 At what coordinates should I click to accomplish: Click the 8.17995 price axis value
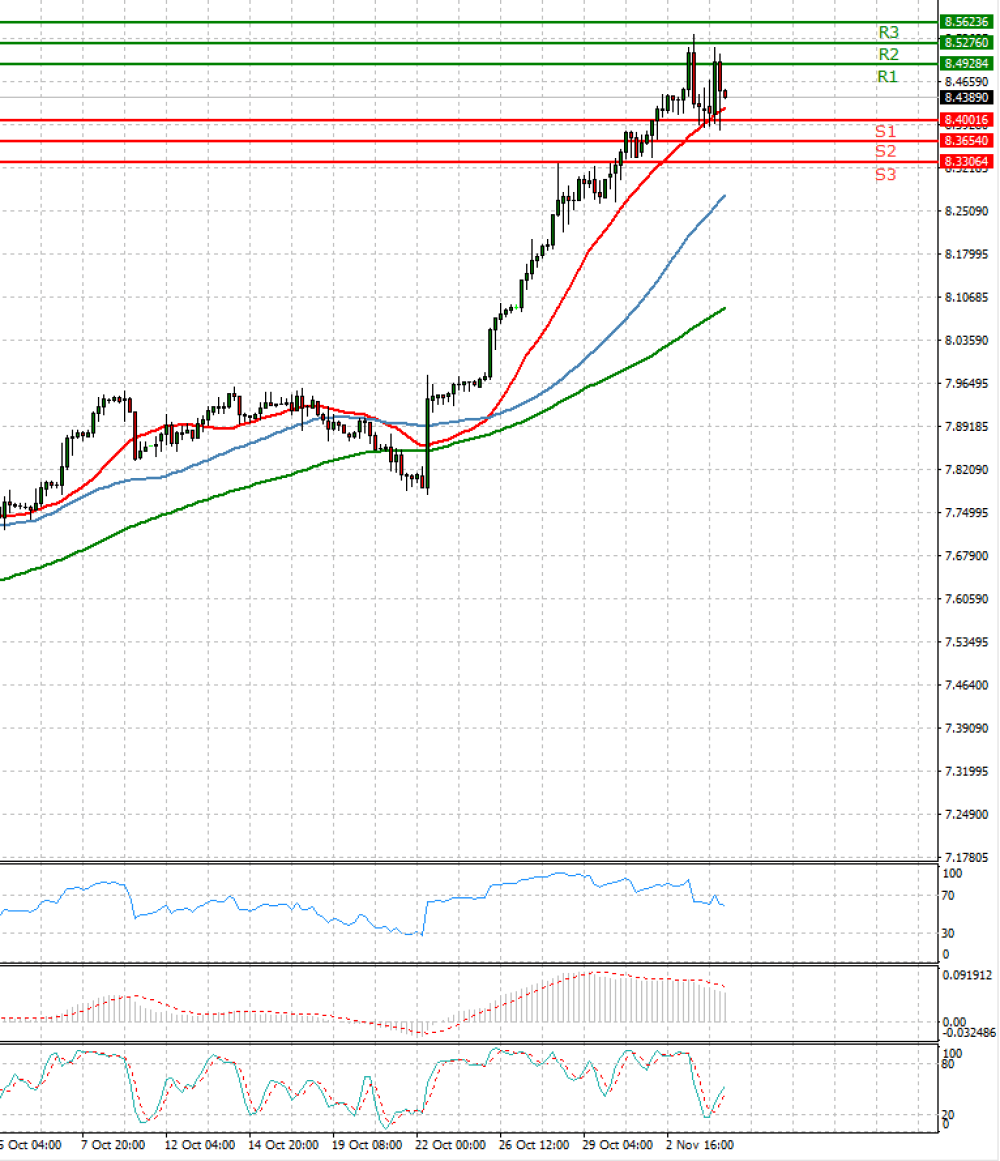click(966, 254)
